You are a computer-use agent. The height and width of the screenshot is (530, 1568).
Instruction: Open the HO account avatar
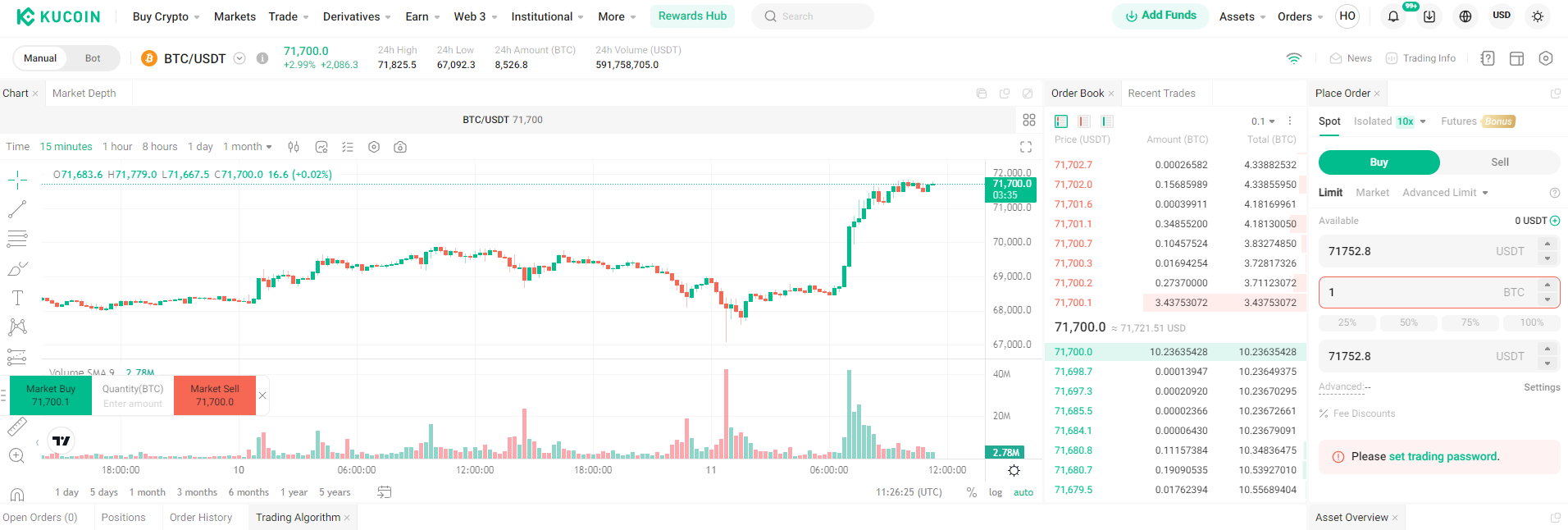[x=1347, y=16]
